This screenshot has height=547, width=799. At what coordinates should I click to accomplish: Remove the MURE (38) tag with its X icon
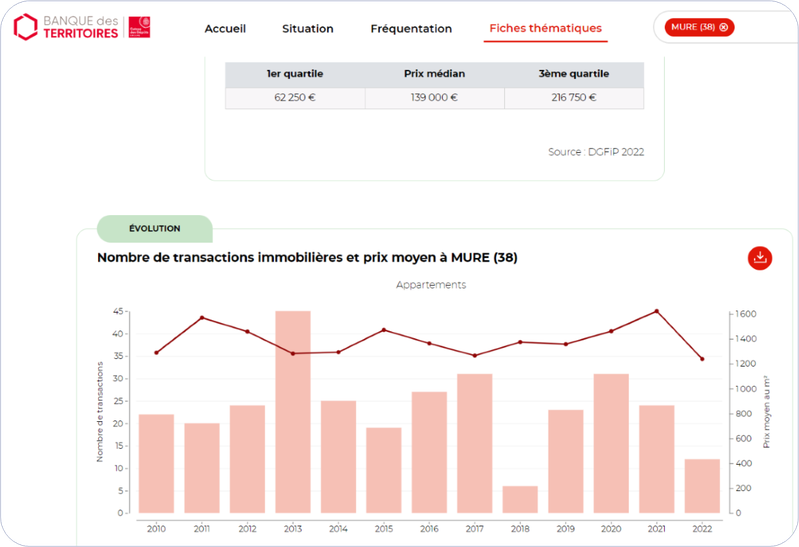724,27
